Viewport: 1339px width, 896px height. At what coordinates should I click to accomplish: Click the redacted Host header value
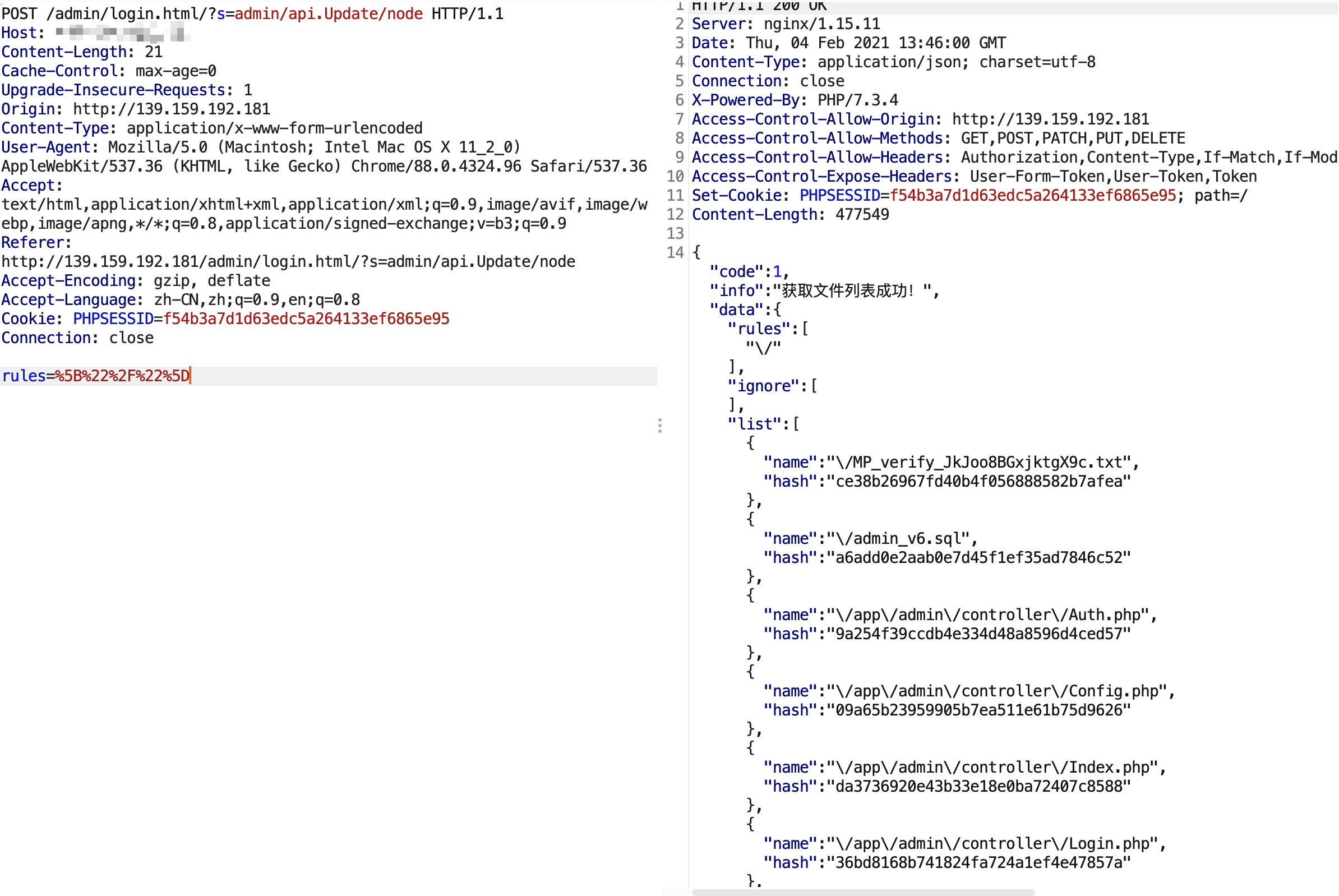point(120,33)
